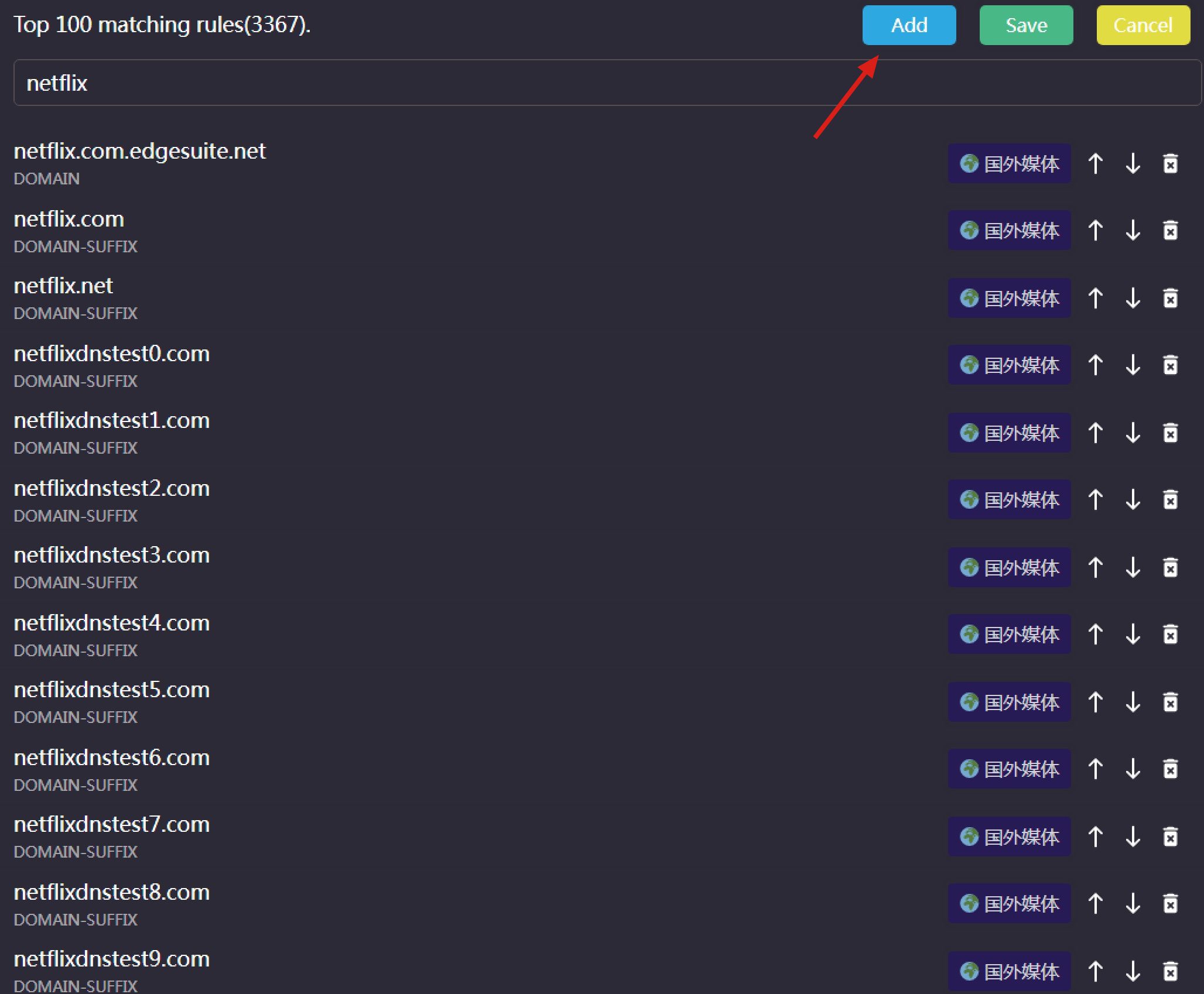Select the netflixdnstest5.com rule name
This screenshot has height=994, width=1204.
(x=112, y=690)
